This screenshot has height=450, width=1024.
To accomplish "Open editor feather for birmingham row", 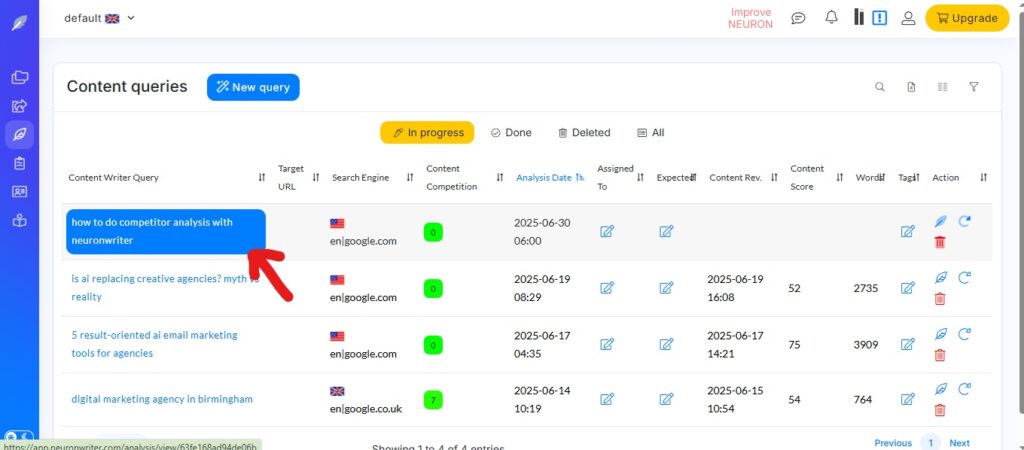I will 940,389.
